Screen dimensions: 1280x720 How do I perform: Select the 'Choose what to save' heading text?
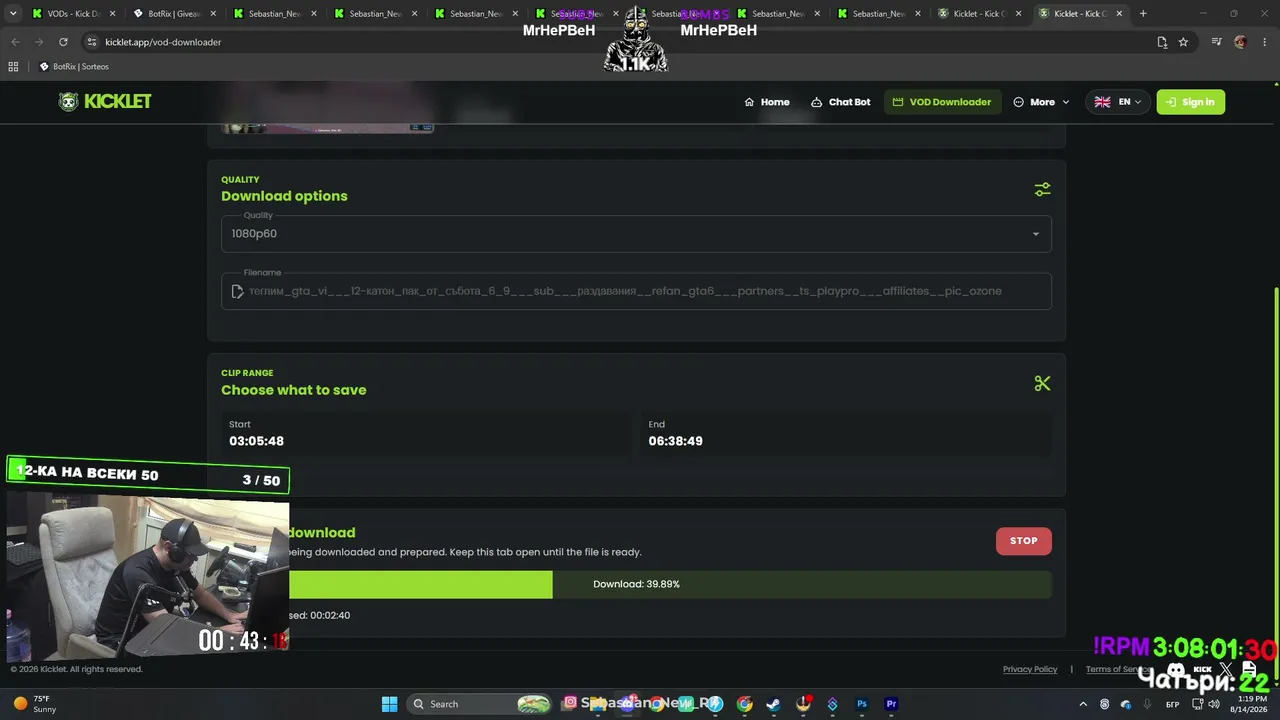pyautogui.click(x=294, y=390)
